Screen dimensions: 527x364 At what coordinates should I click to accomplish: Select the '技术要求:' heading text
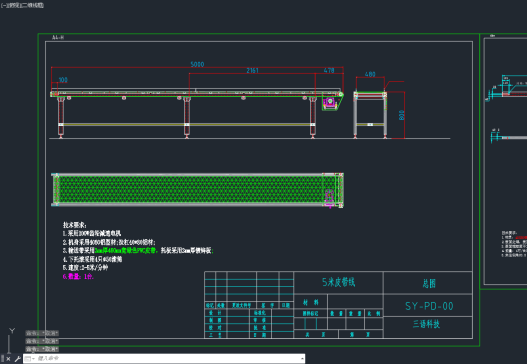[75, 225]
